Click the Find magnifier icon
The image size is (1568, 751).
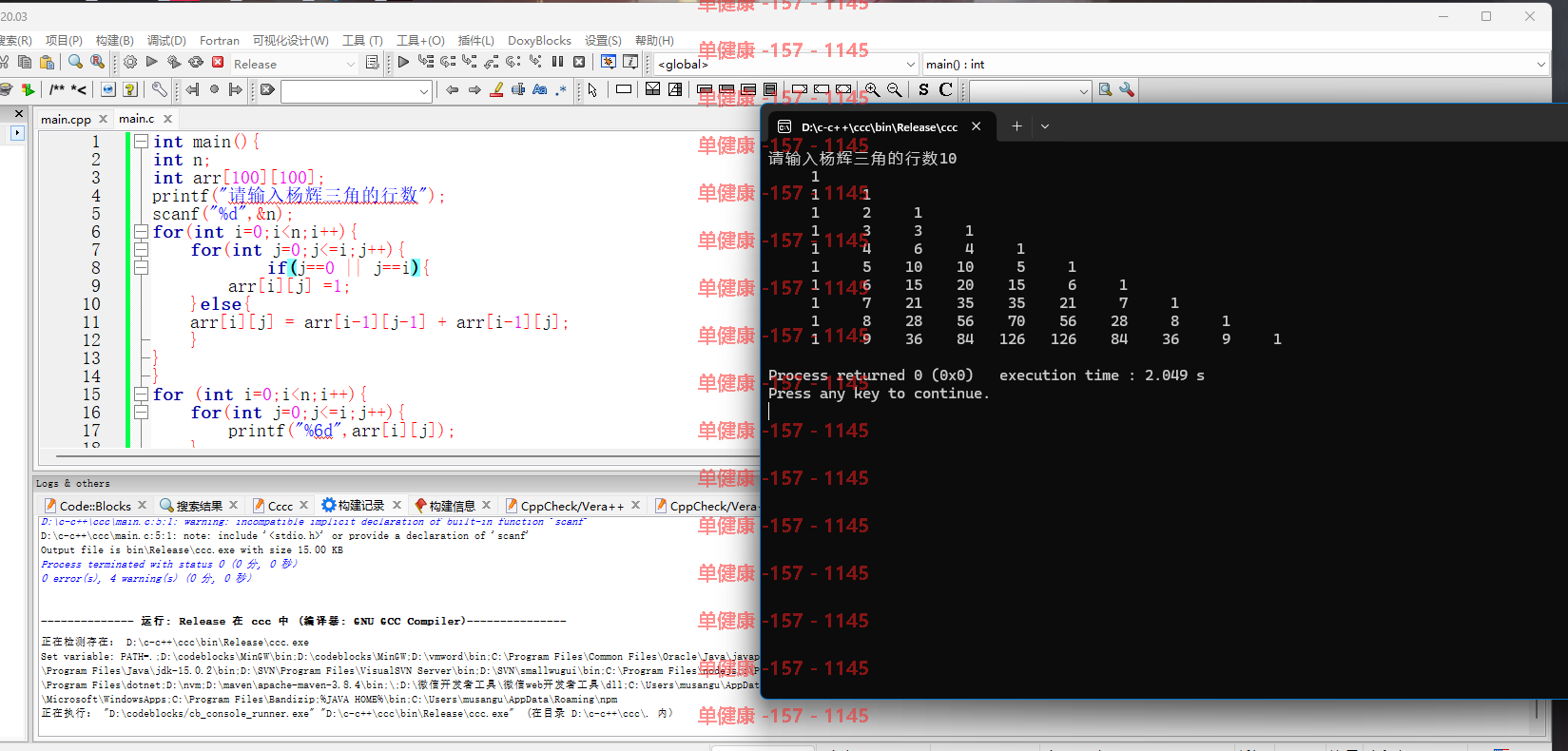[x=75, y=63]
